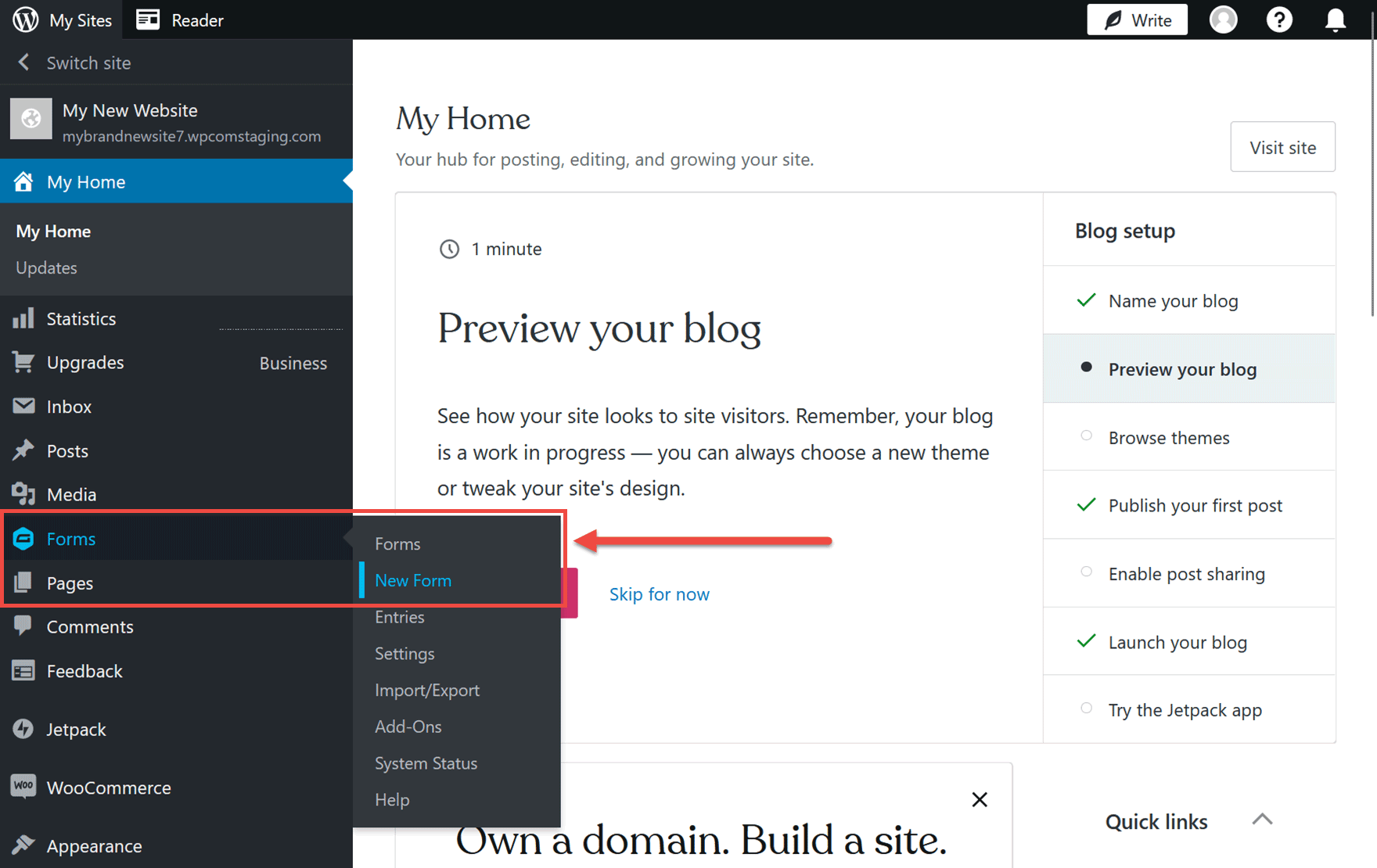Click the Statistics sparkline chart
The image size is (1377, 868).
pos(281,328)
